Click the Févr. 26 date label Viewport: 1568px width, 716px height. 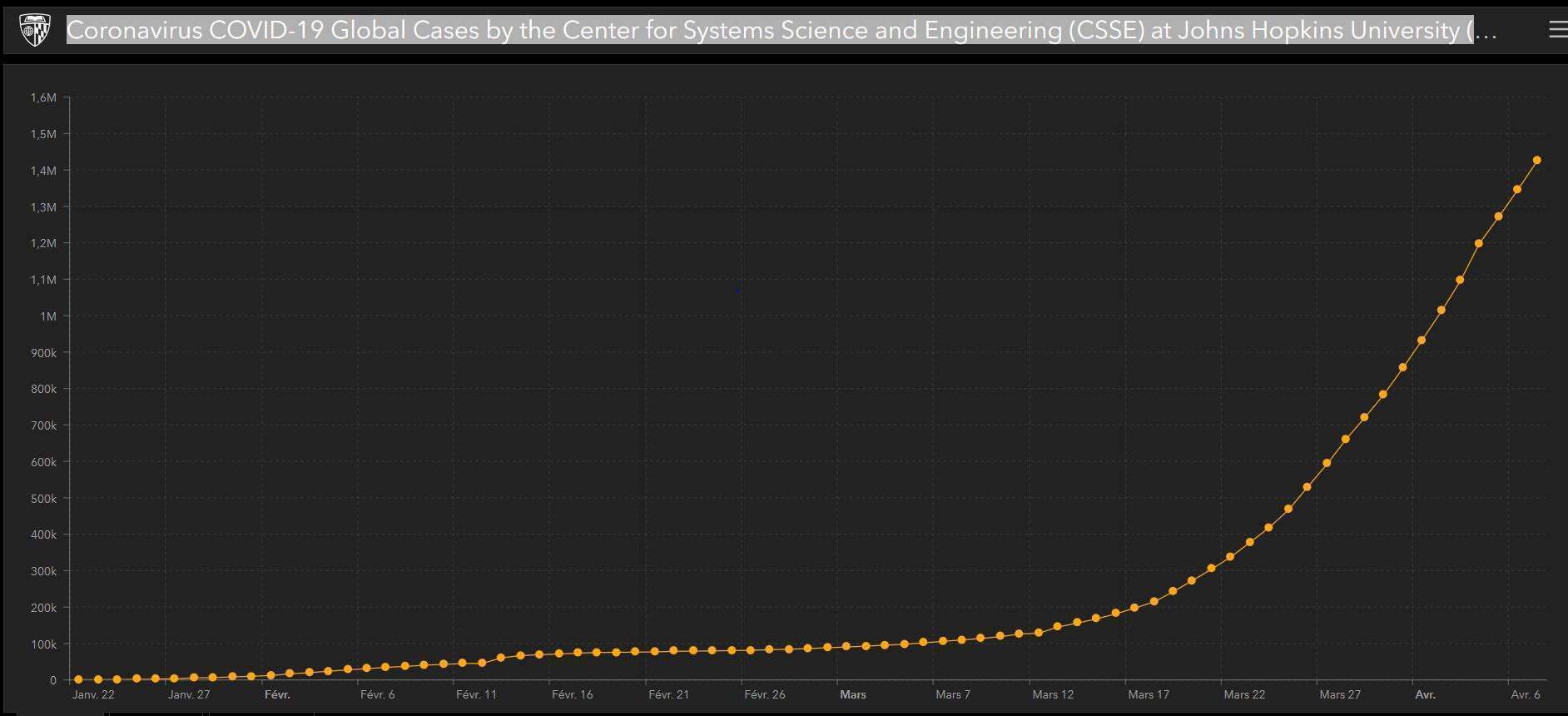click(x=765, y=694)
